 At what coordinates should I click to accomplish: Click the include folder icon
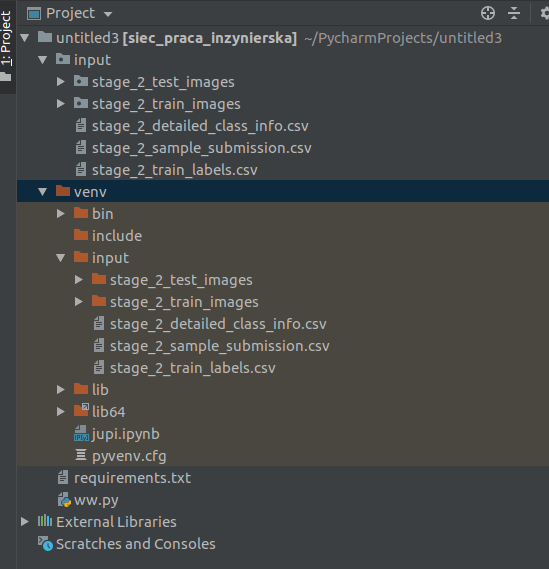pyautogui.click(x=81, y=234)
